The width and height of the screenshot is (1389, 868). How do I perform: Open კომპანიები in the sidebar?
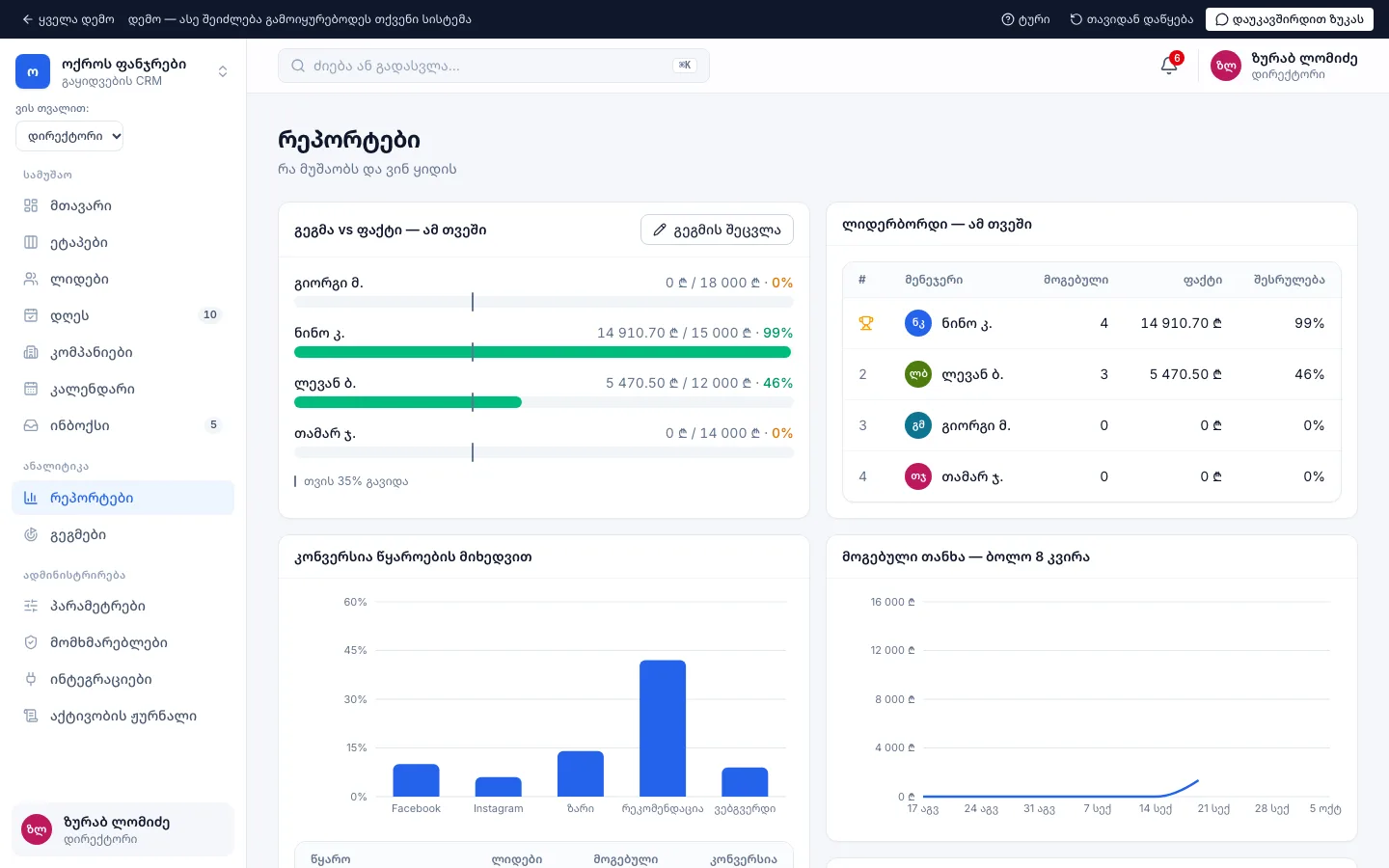[x=123, y=352]
